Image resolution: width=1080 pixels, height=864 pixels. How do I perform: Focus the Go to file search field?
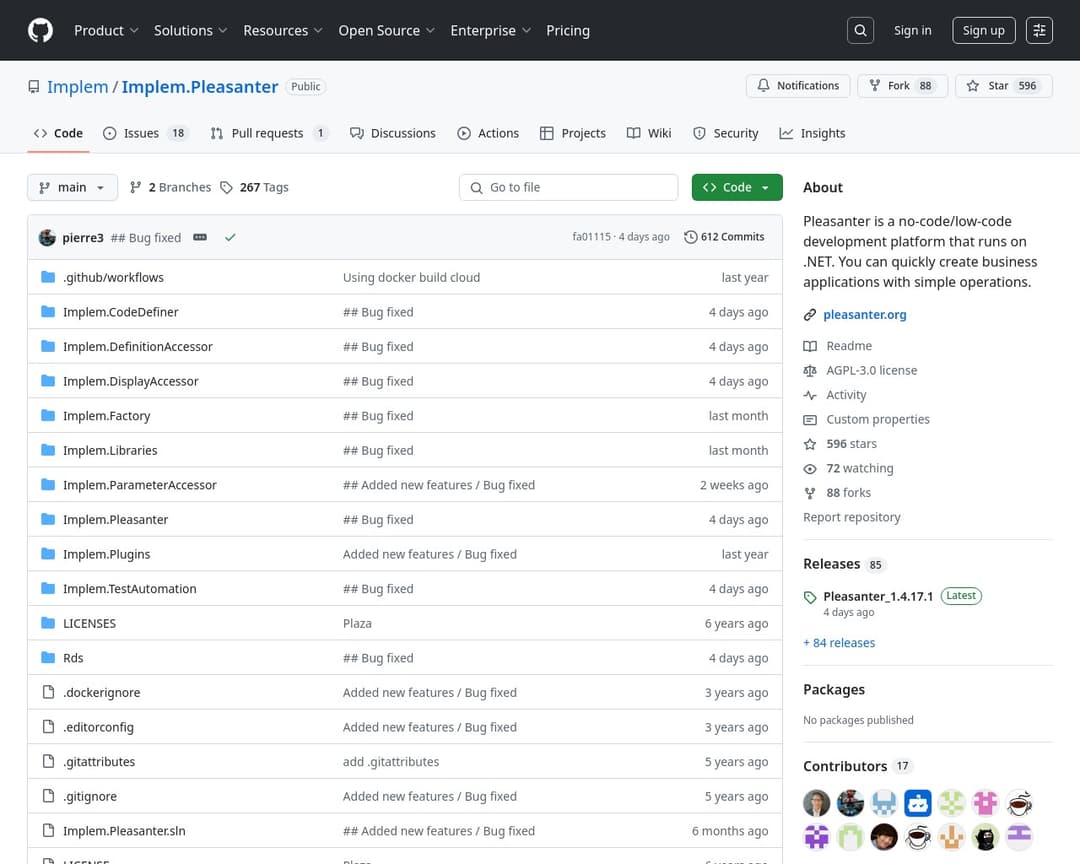pyautogui.click(x=568, y=187)
